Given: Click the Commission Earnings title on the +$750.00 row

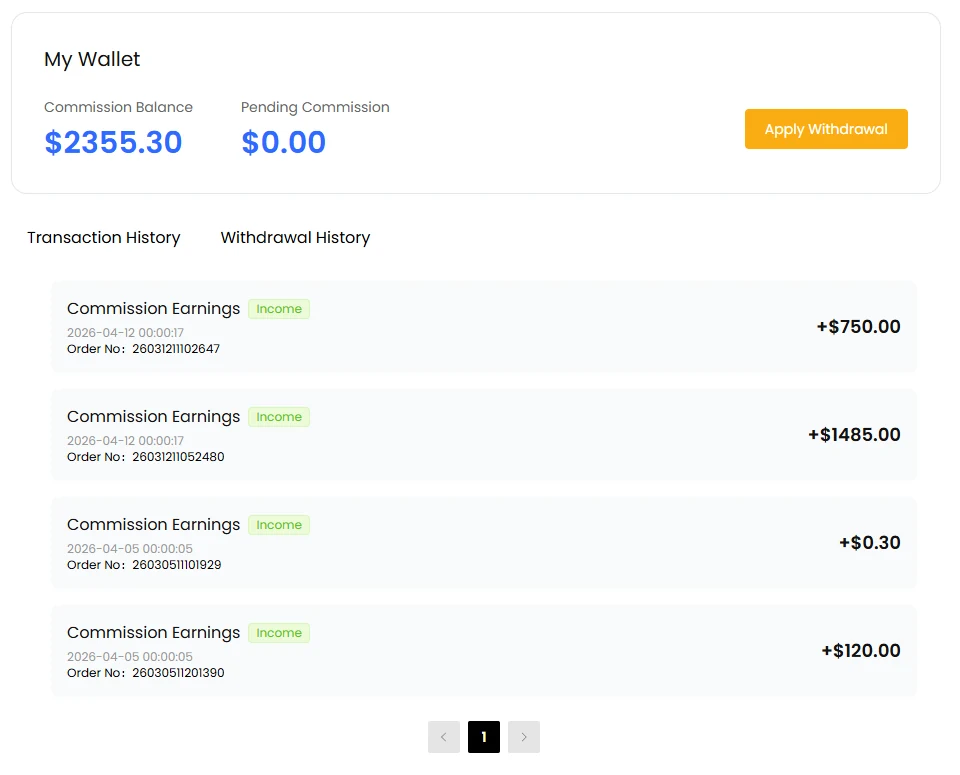Looking at the screenshot, I should point(153,309).
